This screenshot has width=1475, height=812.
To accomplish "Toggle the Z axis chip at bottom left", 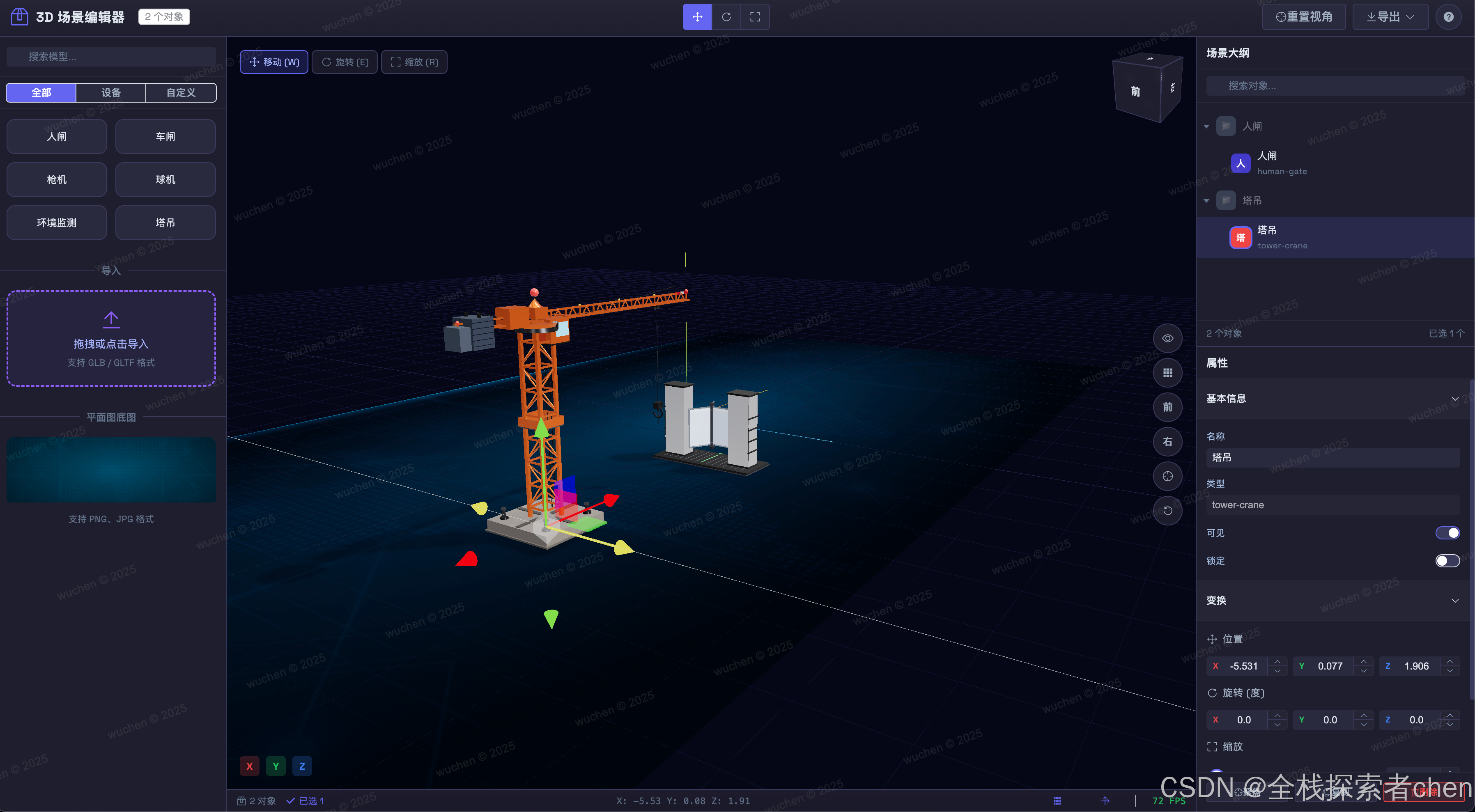I will point(302,766).
